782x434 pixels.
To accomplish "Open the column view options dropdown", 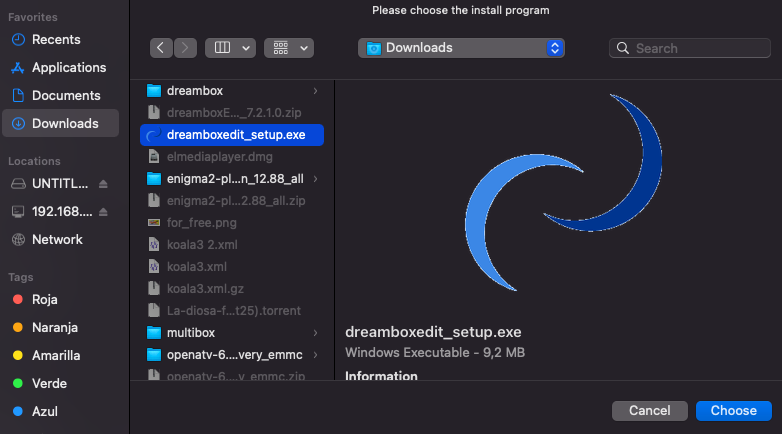I will pos(230,48).
